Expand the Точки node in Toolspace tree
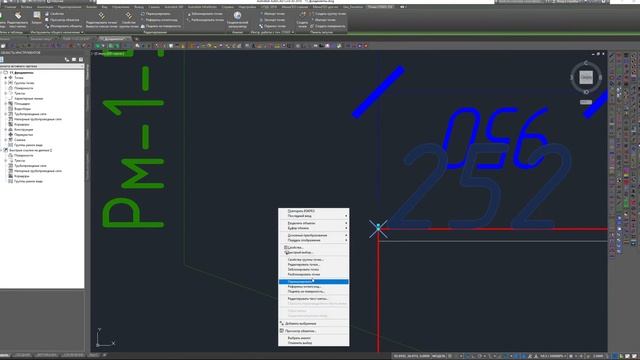Viewport: 640px width, 360px height. 6,78
